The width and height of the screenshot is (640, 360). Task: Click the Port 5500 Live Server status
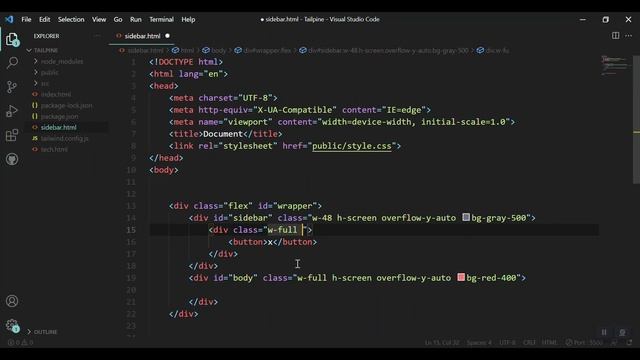click(x=584, y=342)
